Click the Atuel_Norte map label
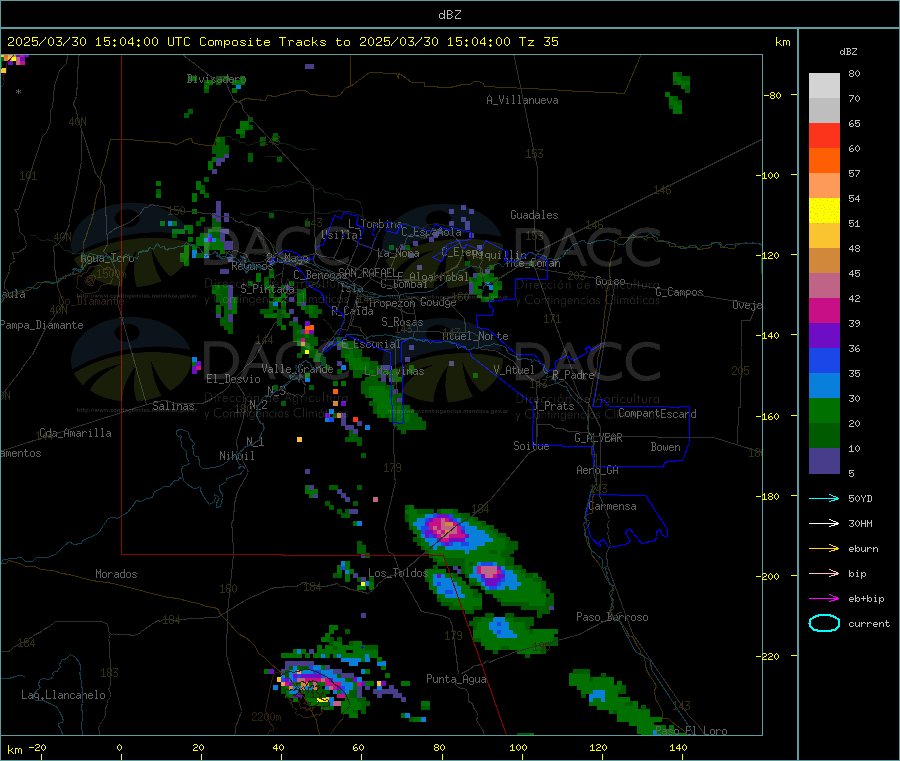Viewport: 900px width, 761px height. [475, 336]
